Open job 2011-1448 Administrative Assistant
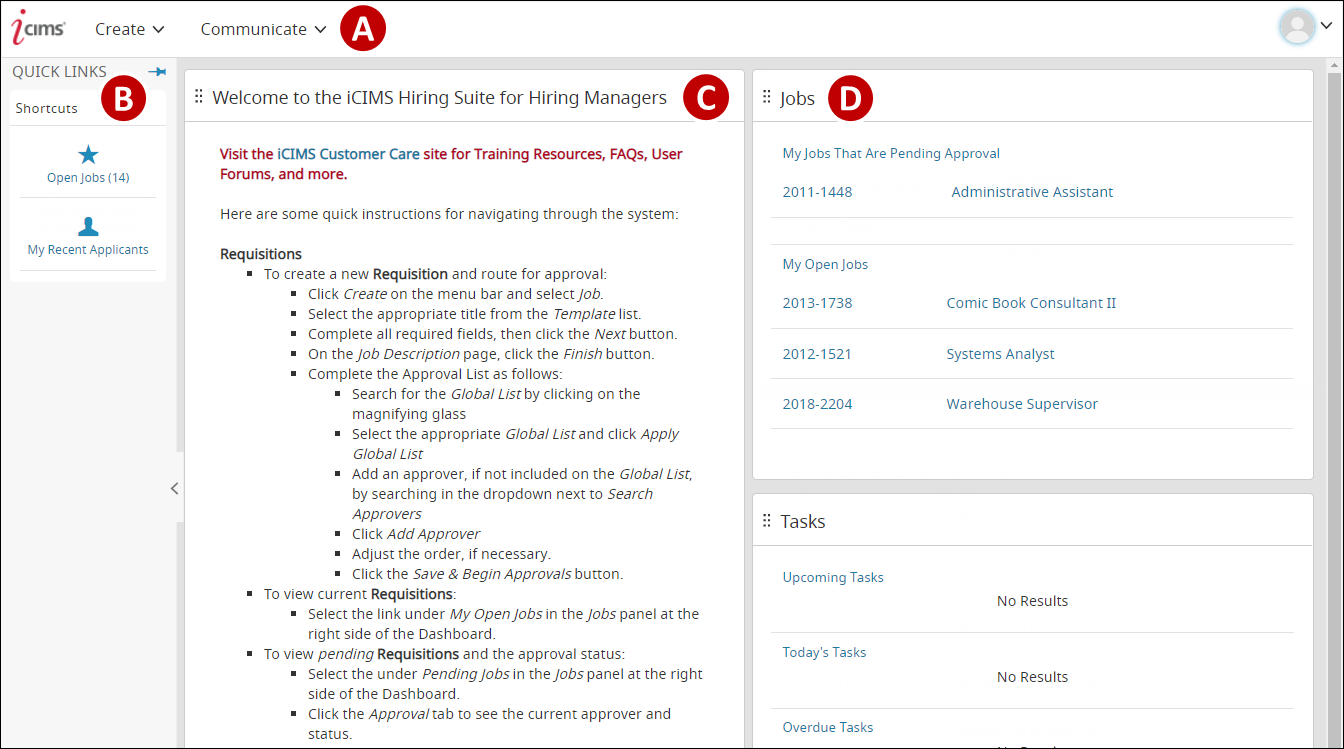 pos(1032,192)
